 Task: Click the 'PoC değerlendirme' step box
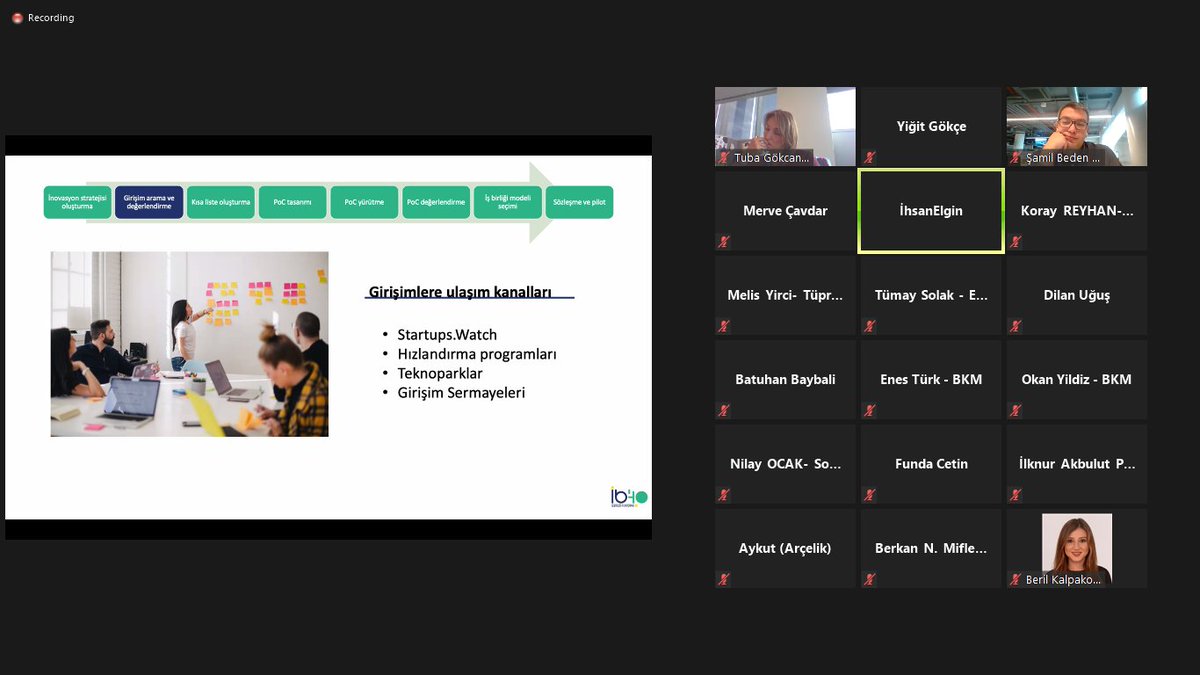(436, 202)
